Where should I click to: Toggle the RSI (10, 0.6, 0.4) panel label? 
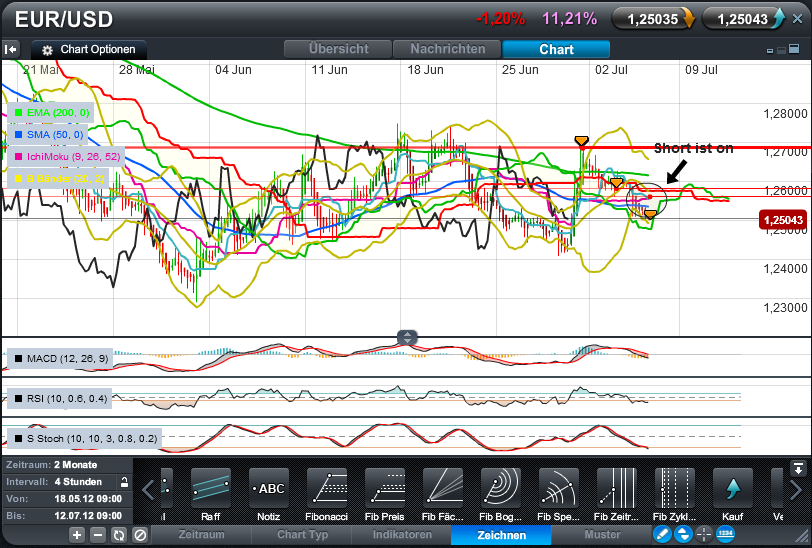pos(60,398)
